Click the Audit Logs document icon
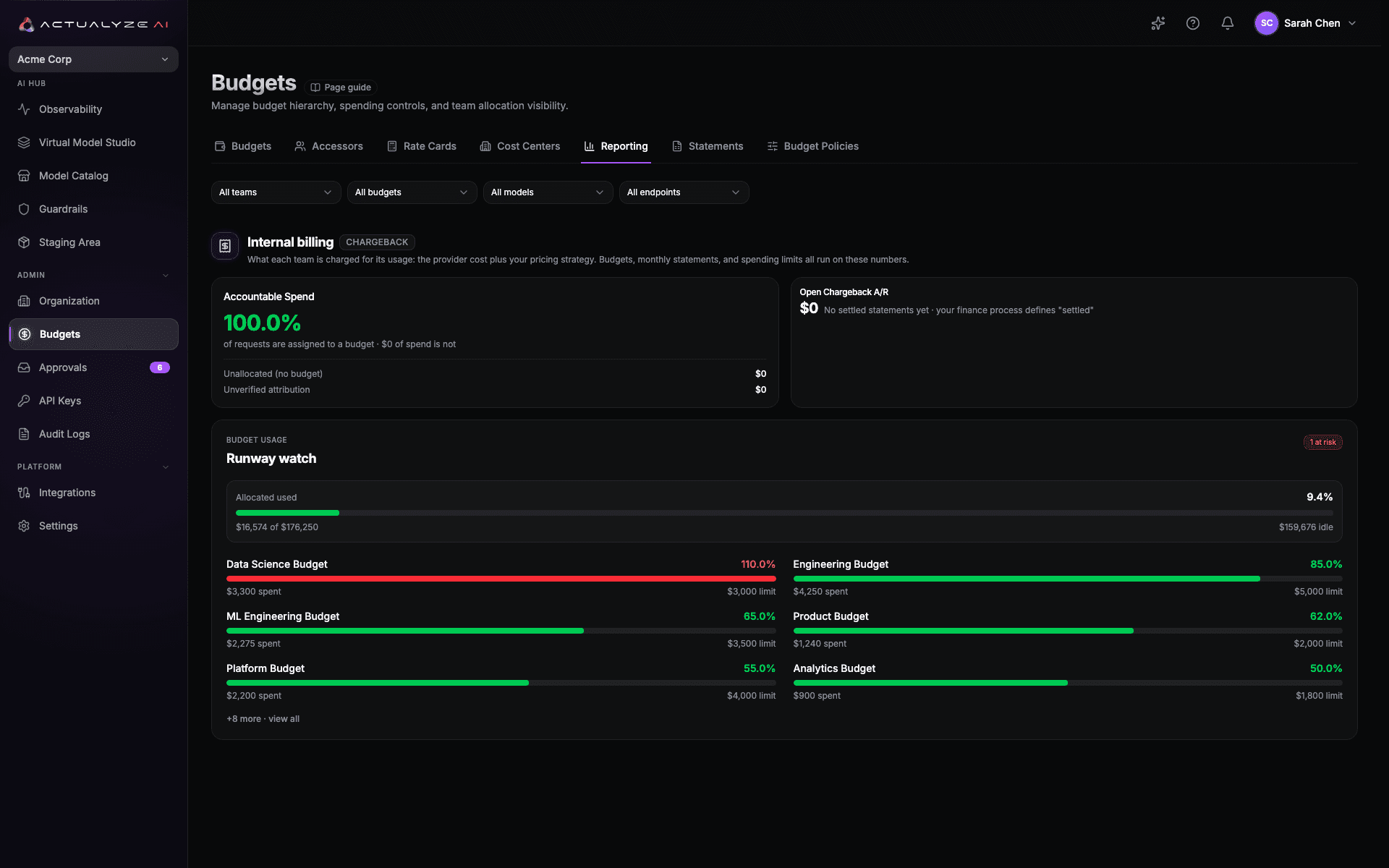This screenshot has height=868, width=1389. pyautogui.click(x=24, y=434)
